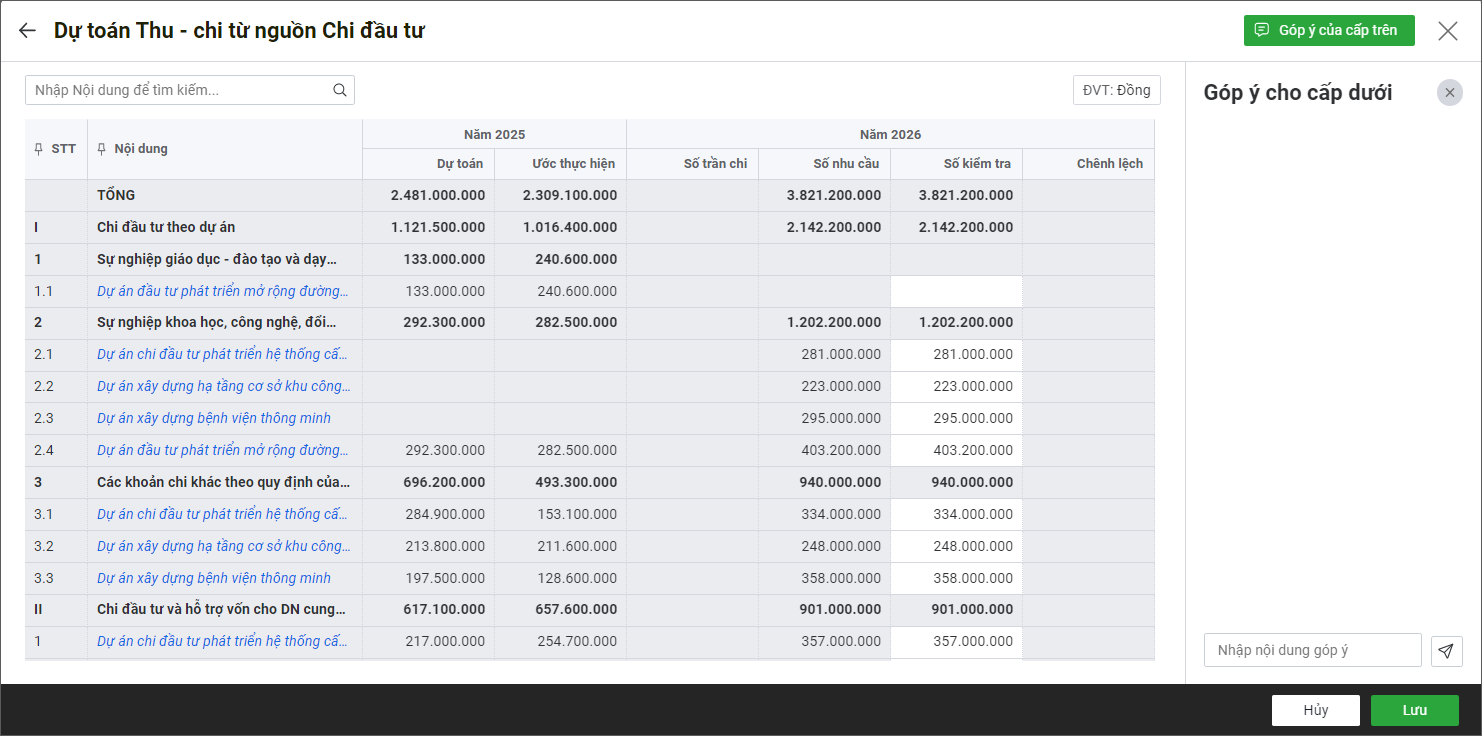The width and height of the screenshot is (1482, 736).
Task: Click the pin icon beside Nội dung header
Action: coord(101,149)
